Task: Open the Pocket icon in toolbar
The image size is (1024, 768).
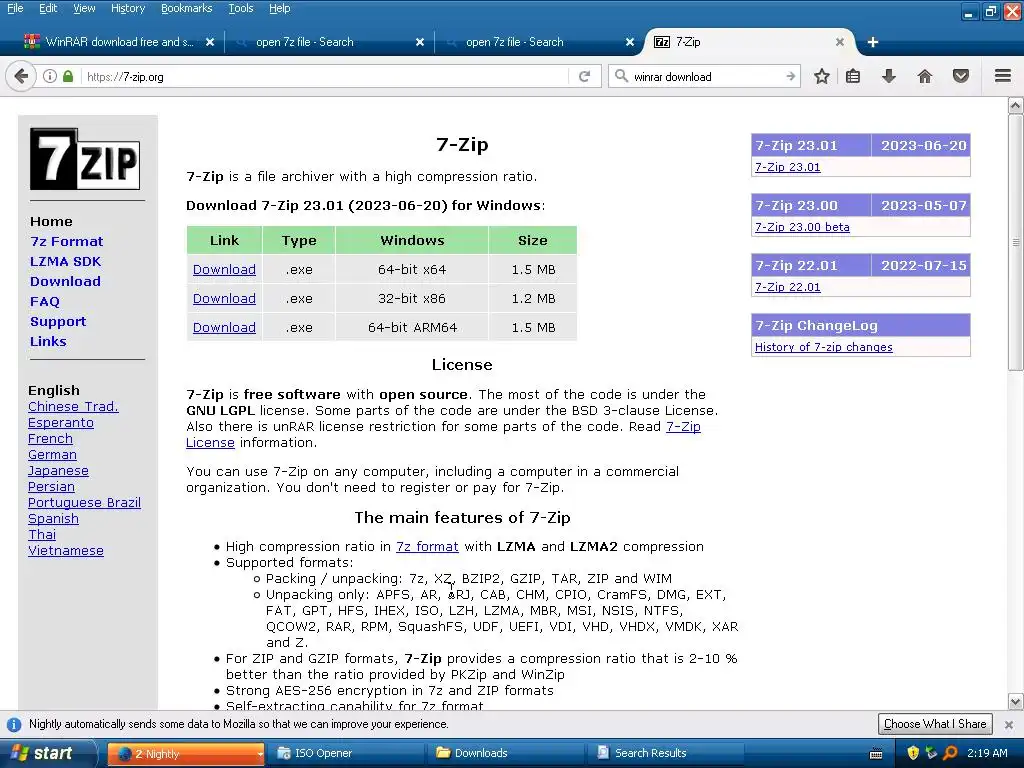Action: [960, 76]
